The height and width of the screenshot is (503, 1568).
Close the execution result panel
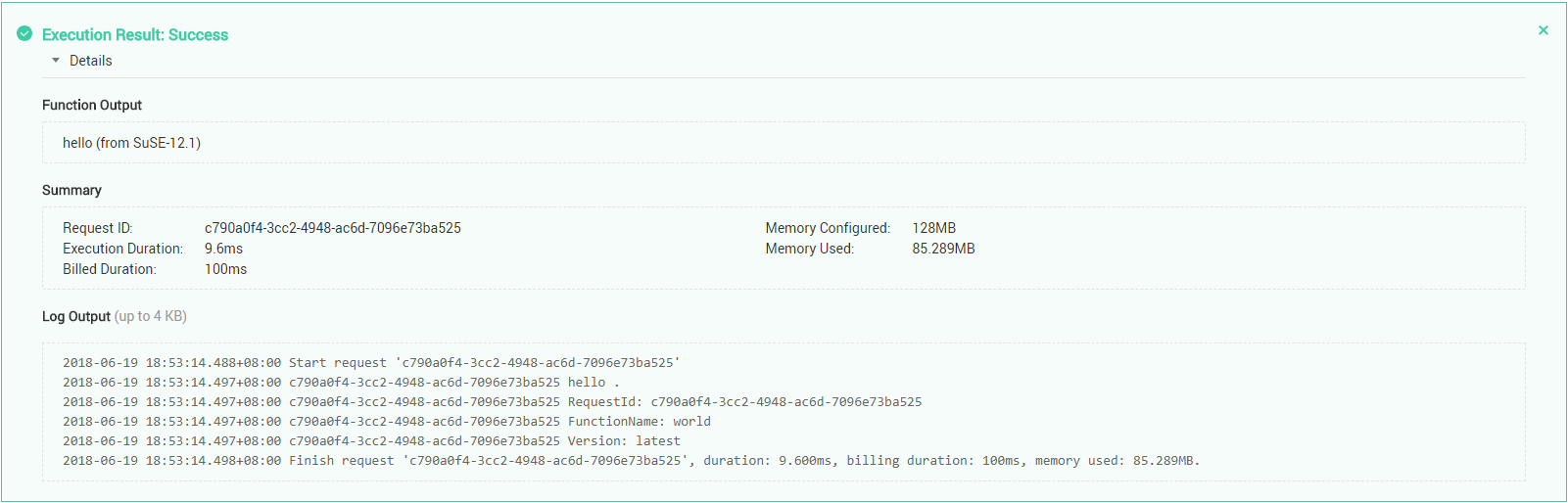pos(1544,30)
